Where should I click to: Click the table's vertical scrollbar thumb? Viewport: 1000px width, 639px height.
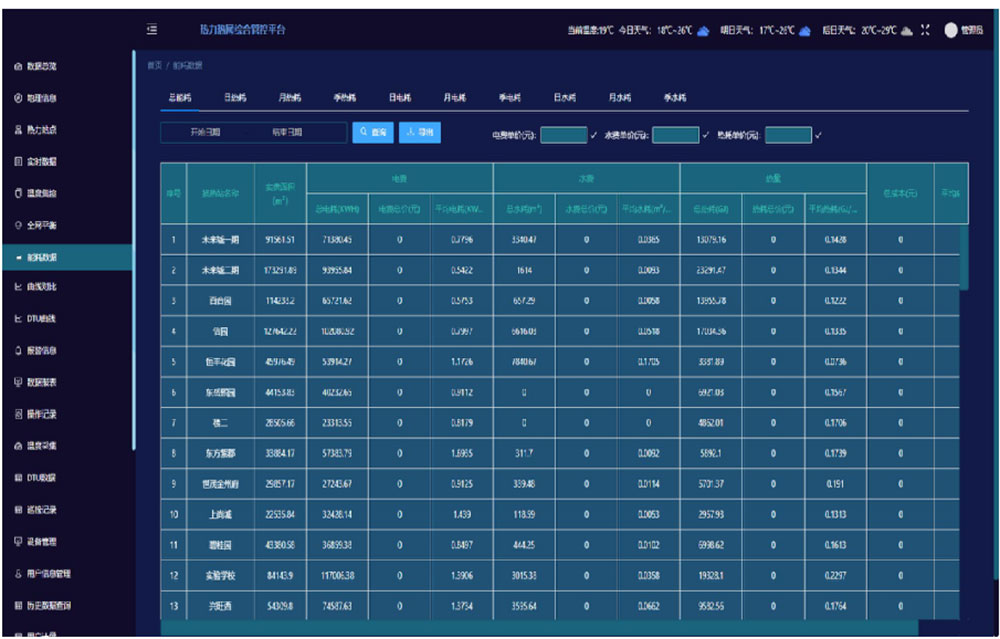click(964, 258)
